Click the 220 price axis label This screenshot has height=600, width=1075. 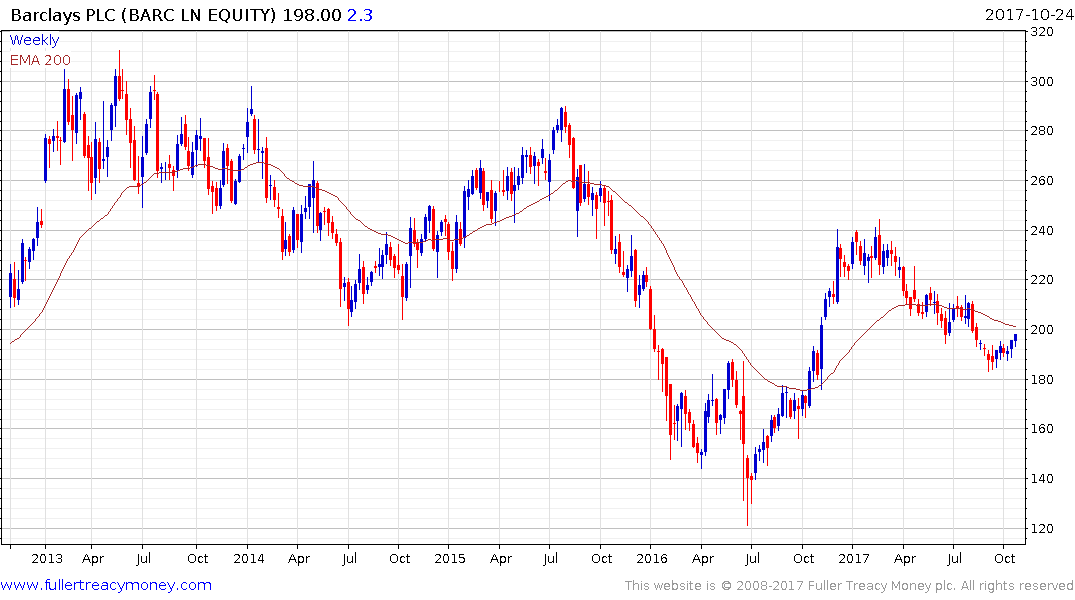point(1042,280)
